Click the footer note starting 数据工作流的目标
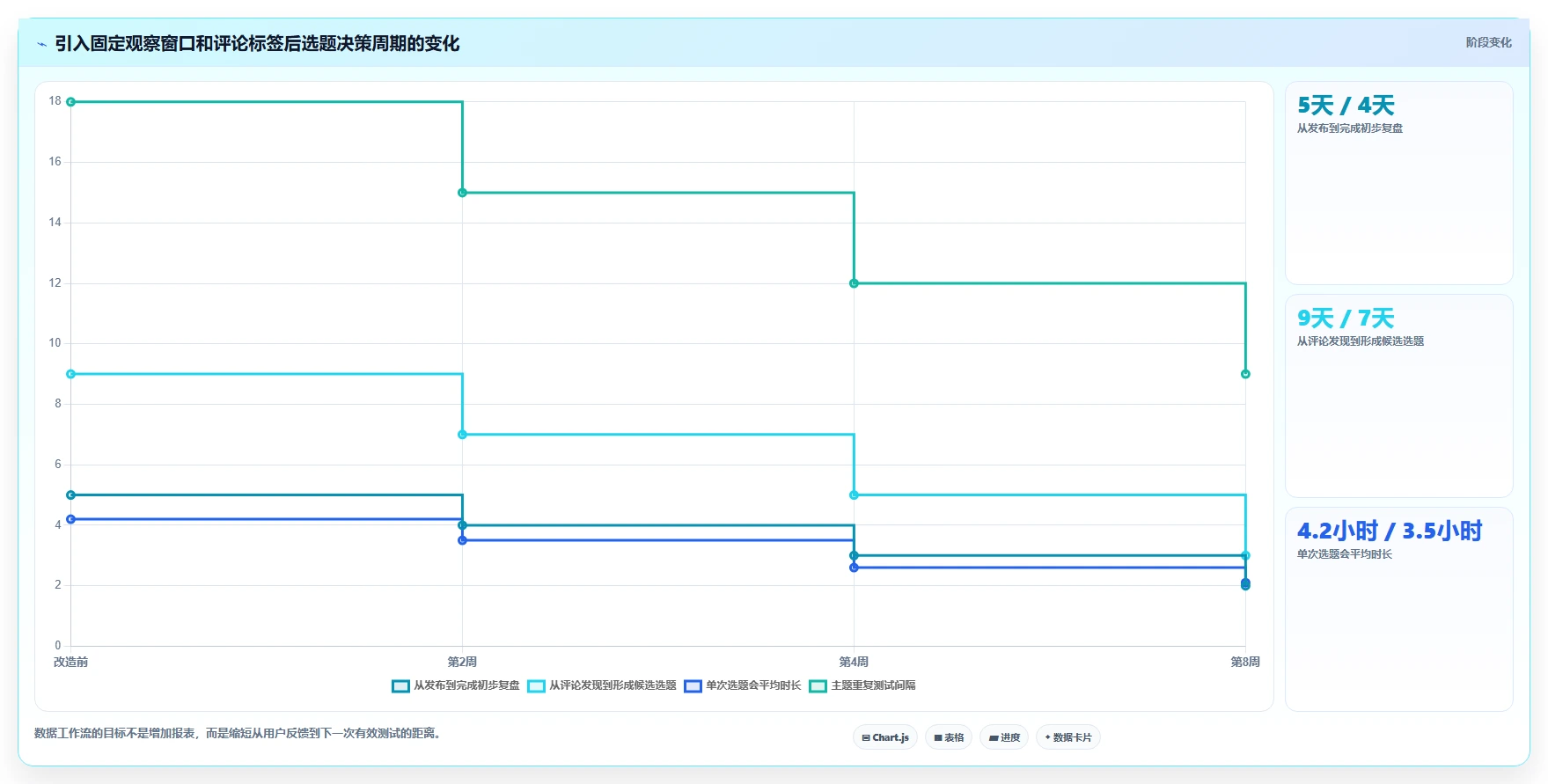The height and width of the screenshot is (784, 1548). [x=238, y=733]
